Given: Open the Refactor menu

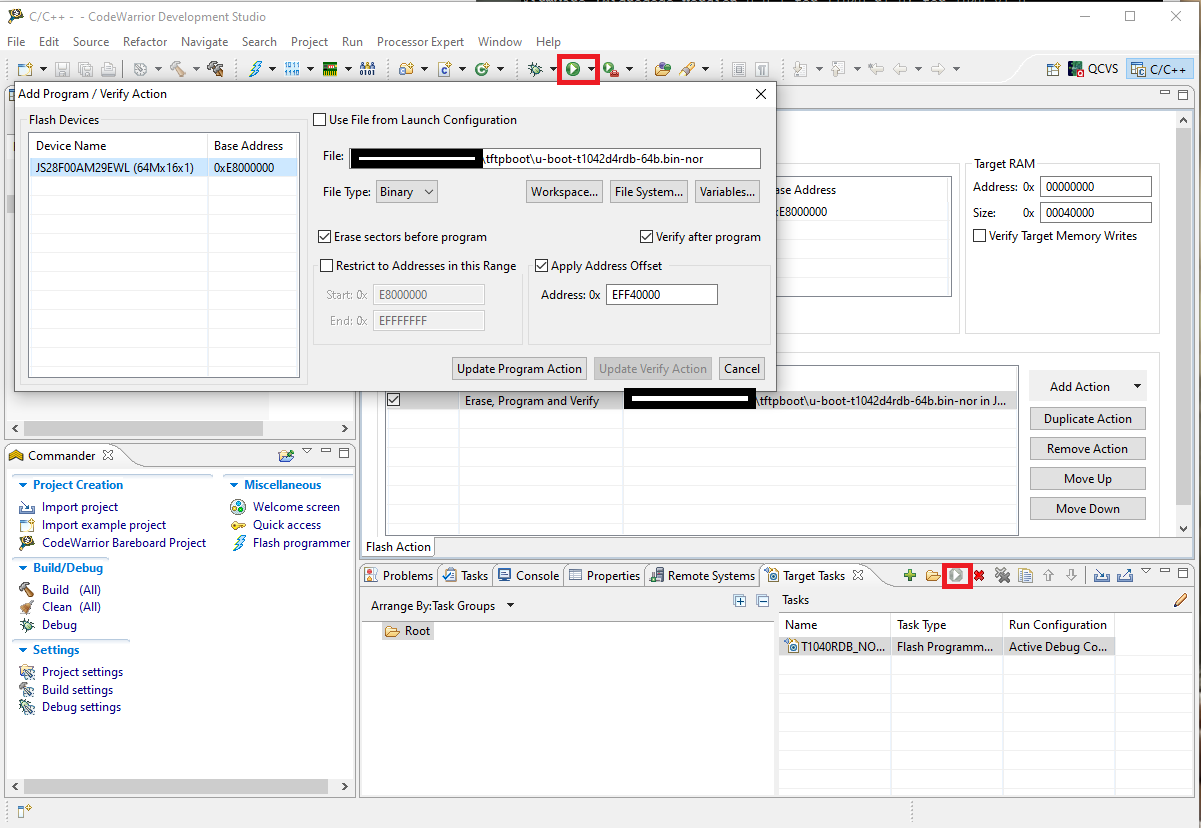Looking at the screenshot, I should [145, 42].
